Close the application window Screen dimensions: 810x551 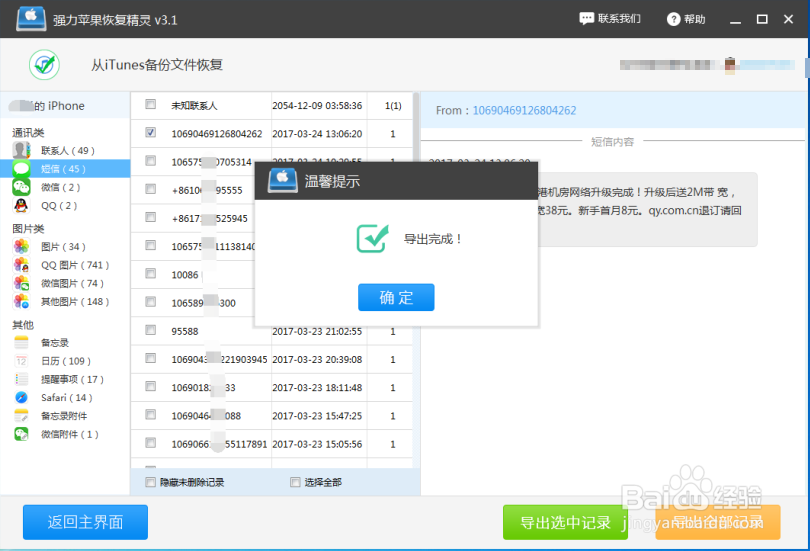click(788, 19)
